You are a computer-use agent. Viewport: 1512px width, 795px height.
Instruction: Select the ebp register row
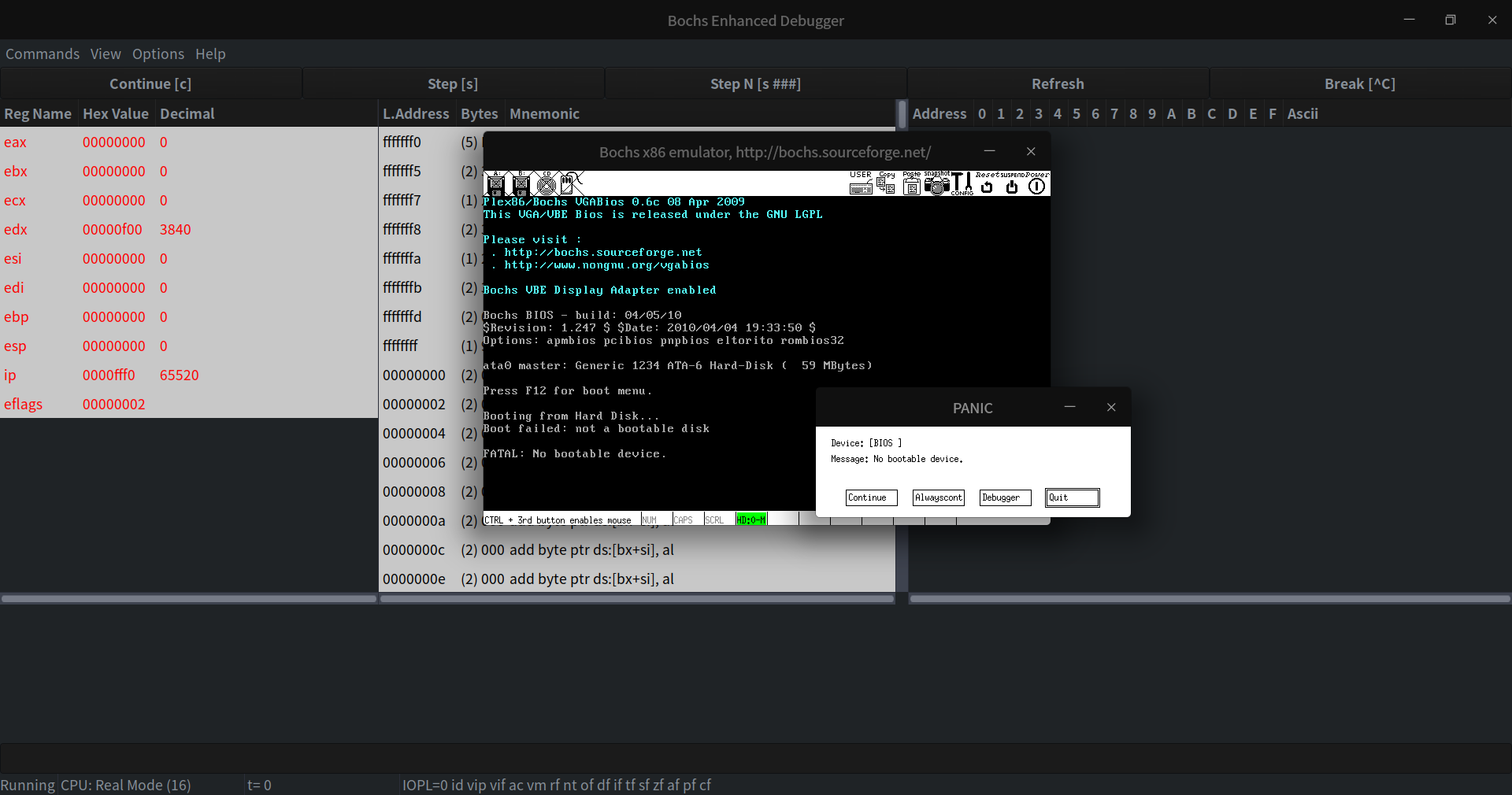189,316
